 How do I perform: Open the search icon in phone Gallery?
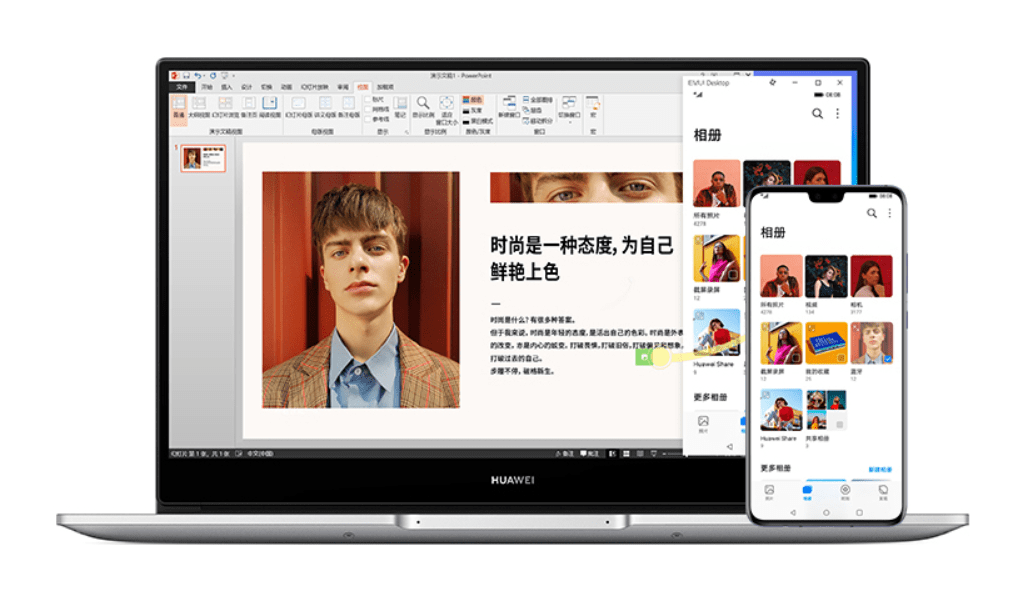pos(871,213)
